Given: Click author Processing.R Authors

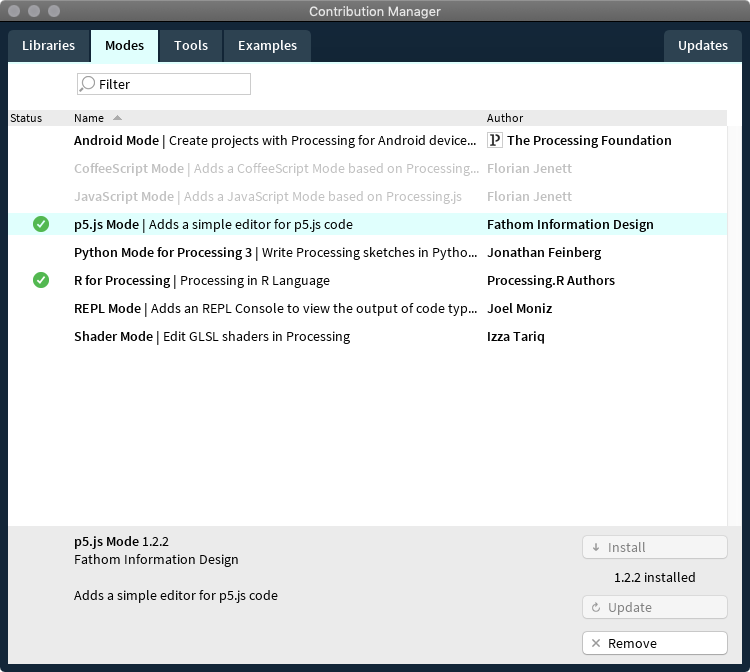Looking at the screenshot, I should (551, 280).
